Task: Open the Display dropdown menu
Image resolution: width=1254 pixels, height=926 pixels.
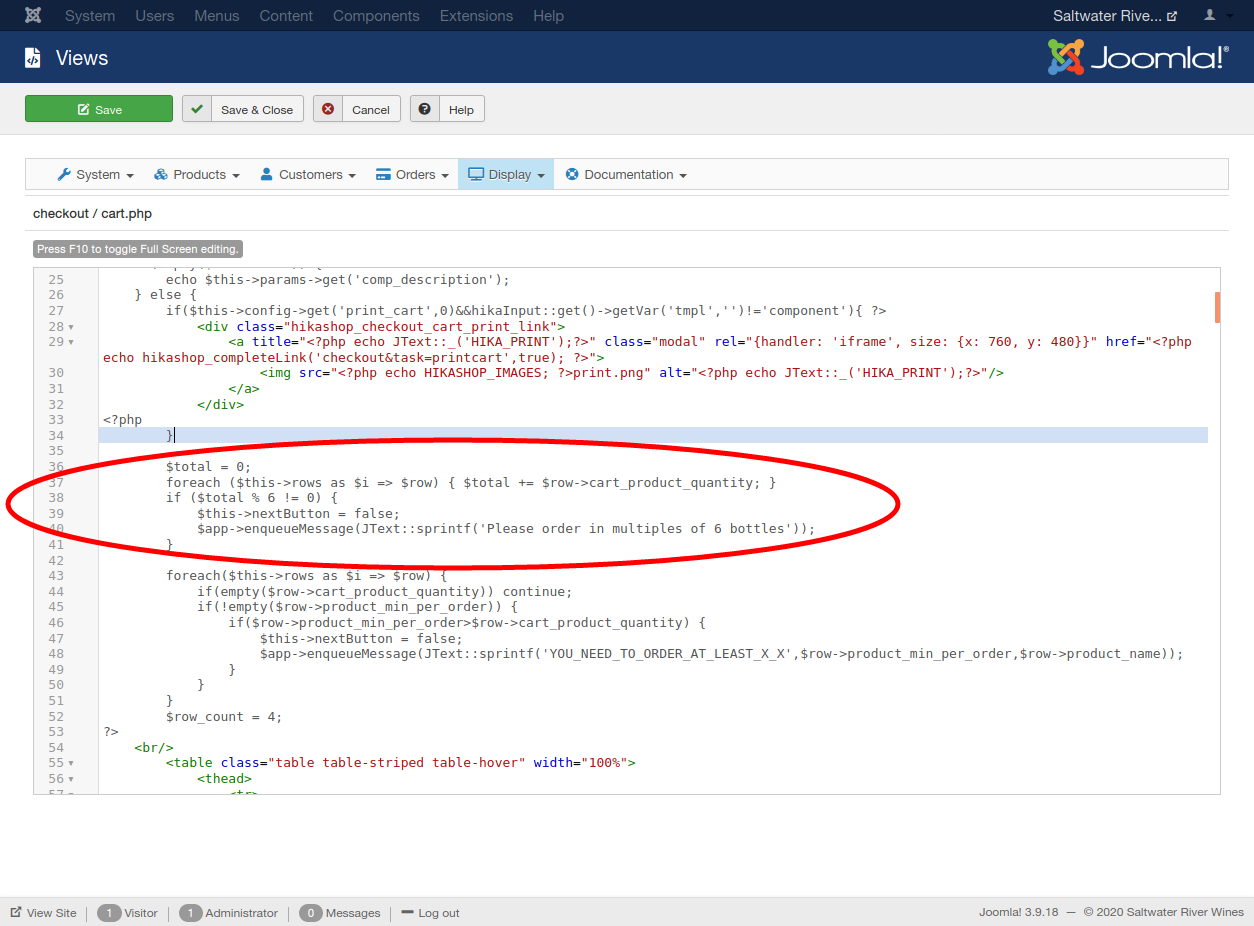Action: [506, 175]
